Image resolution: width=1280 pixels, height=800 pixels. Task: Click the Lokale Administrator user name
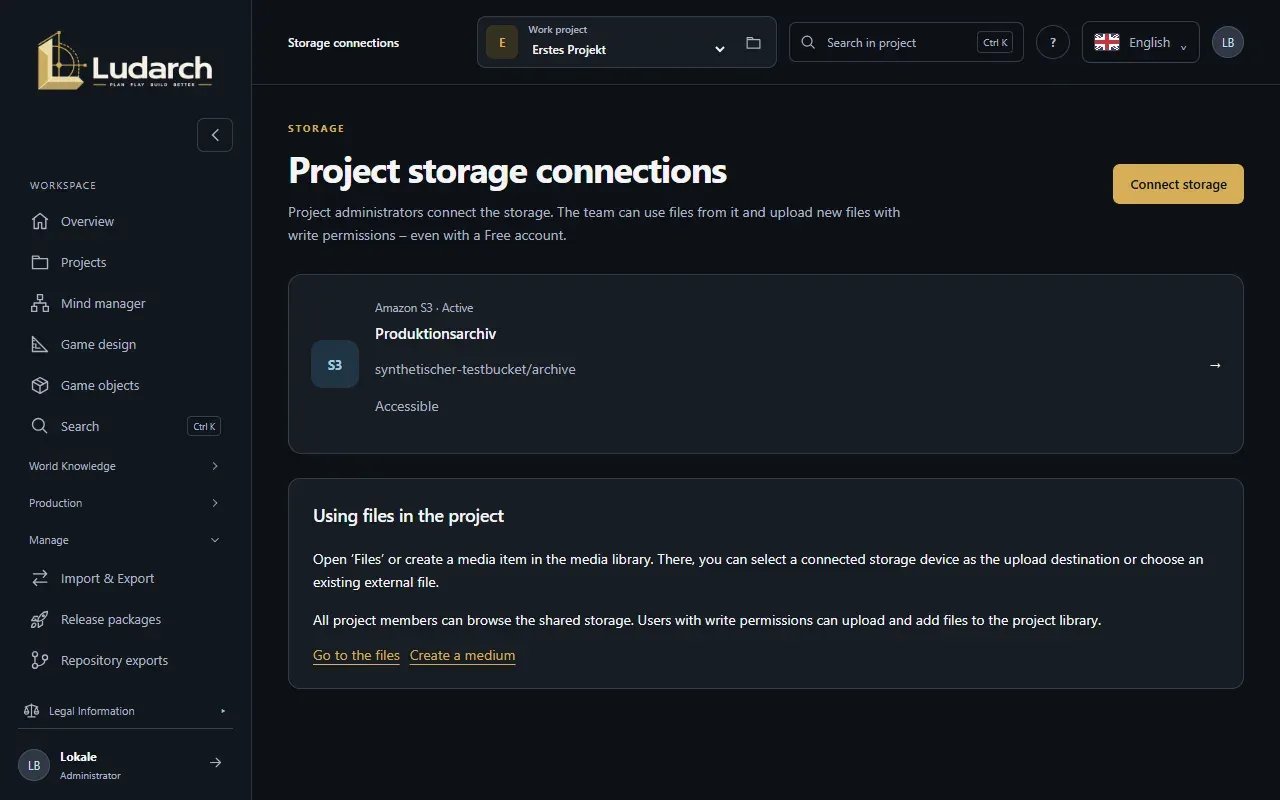(90, 765)
